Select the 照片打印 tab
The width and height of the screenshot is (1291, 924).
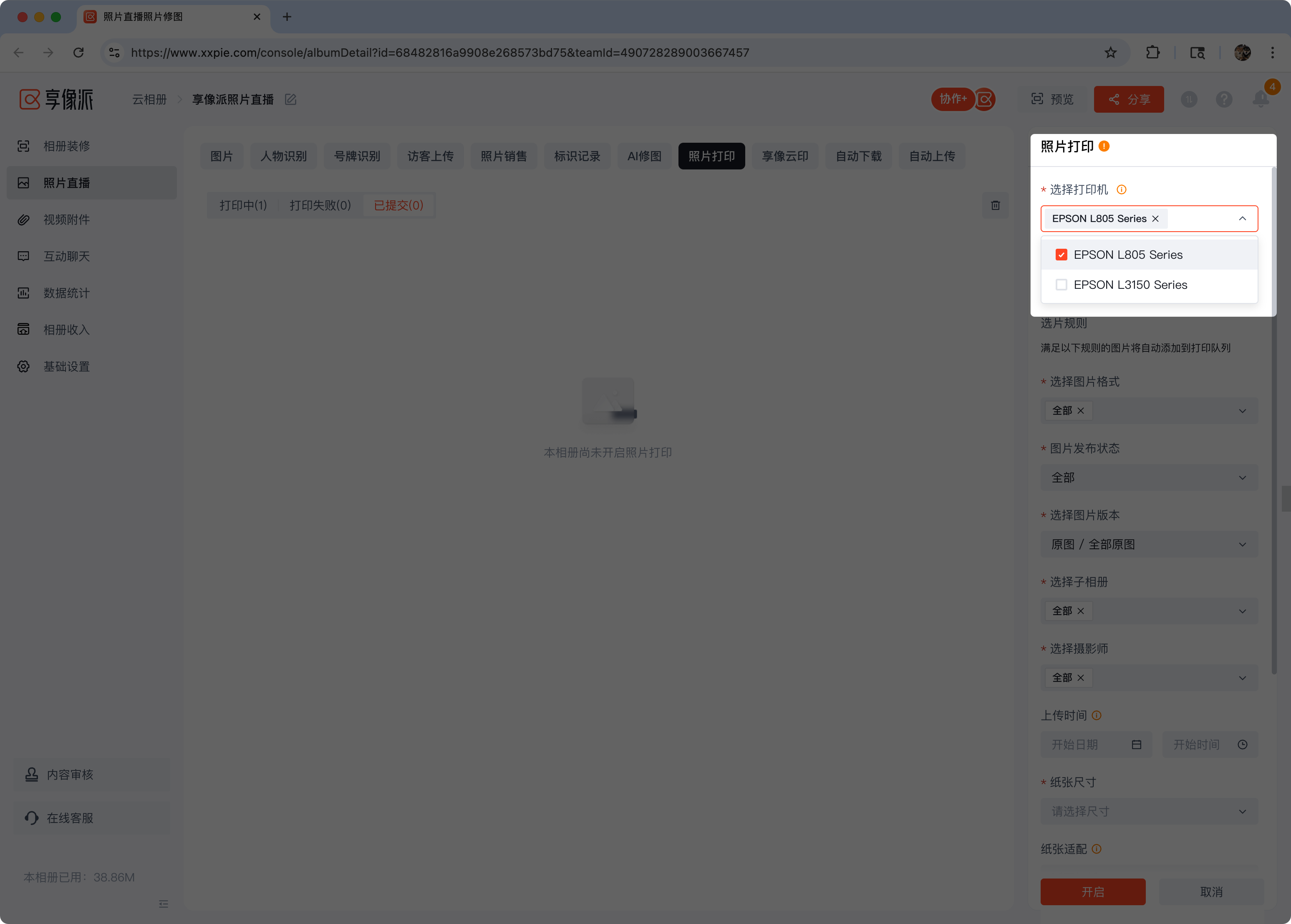[x=711, y=156]
